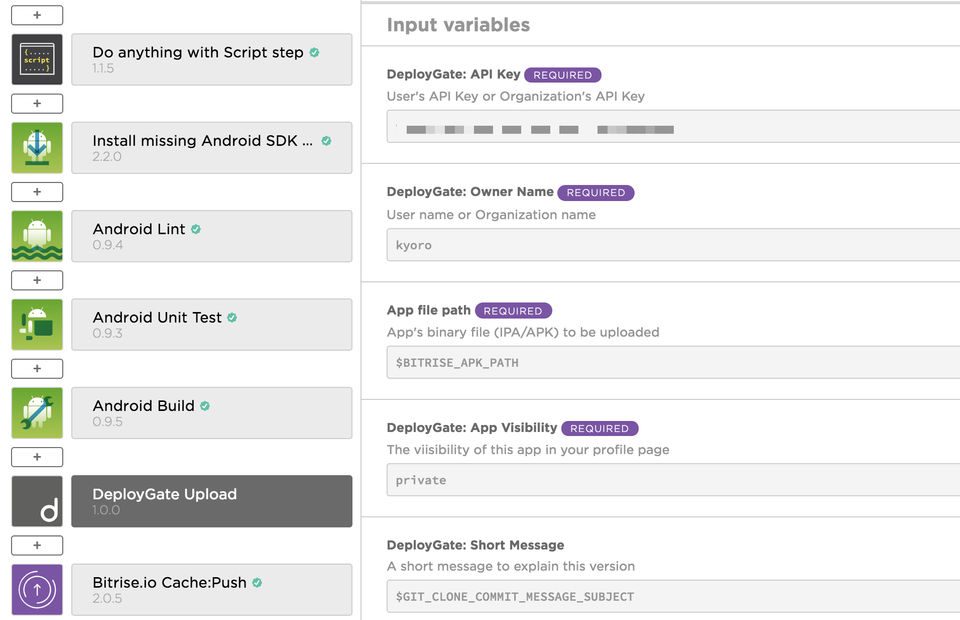The image size is (960, 620).
Task: Select the Android Build workflow step
Action: pyautogui.click(x=212, y=413)
